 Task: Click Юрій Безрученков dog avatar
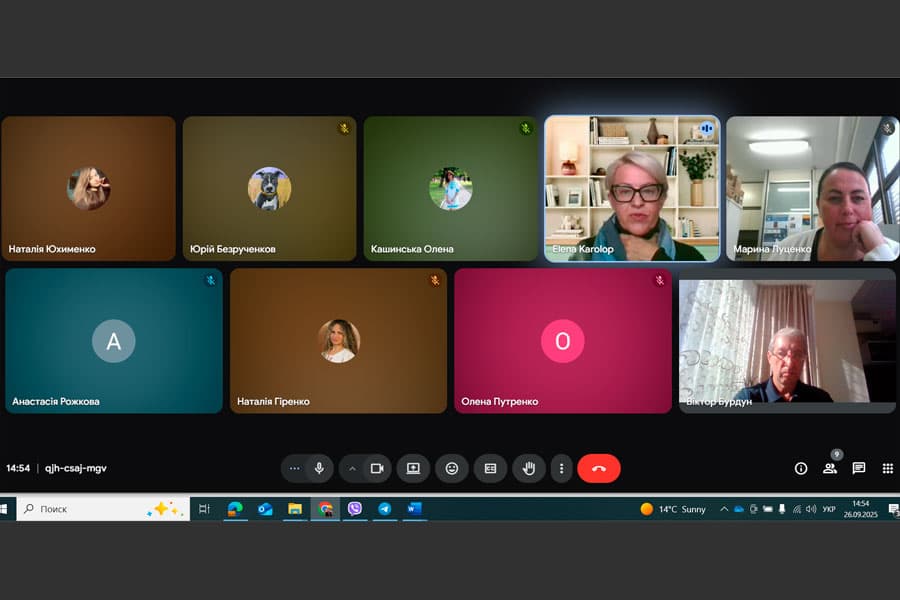pos(270,189)
